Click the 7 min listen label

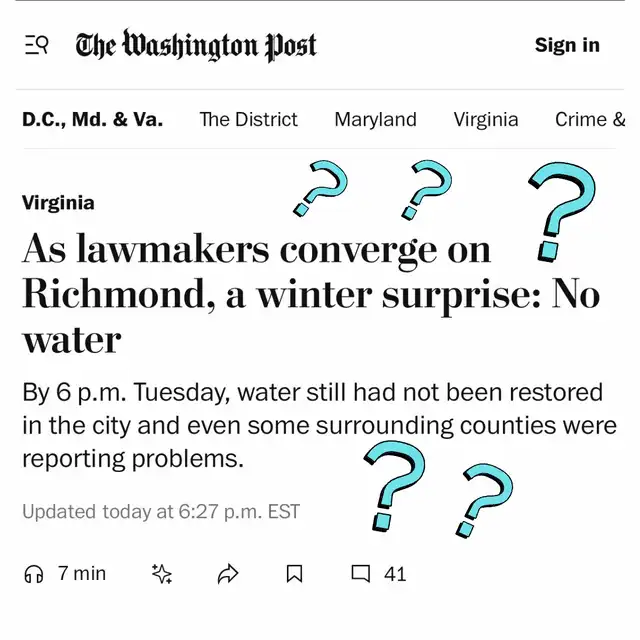[x=82, y=573]
